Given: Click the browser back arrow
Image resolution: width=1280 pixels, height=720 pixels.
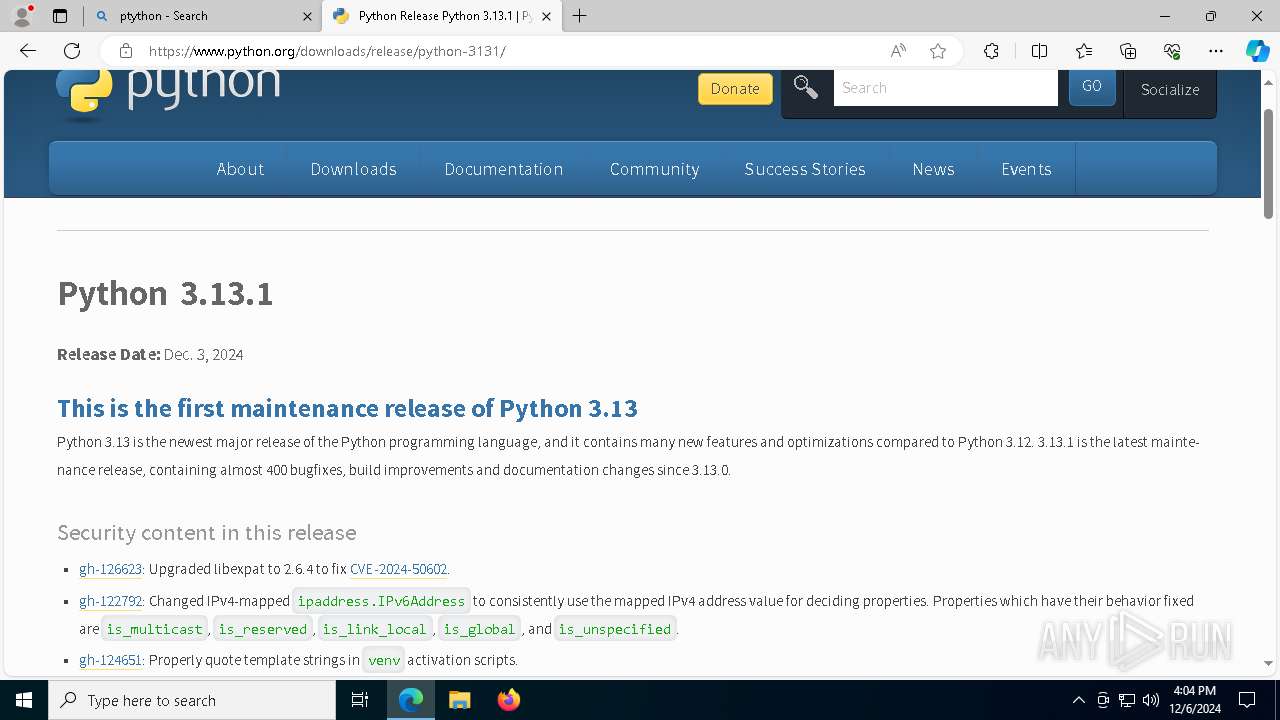Looking at the screenshot, I should (x=28, y=51).
